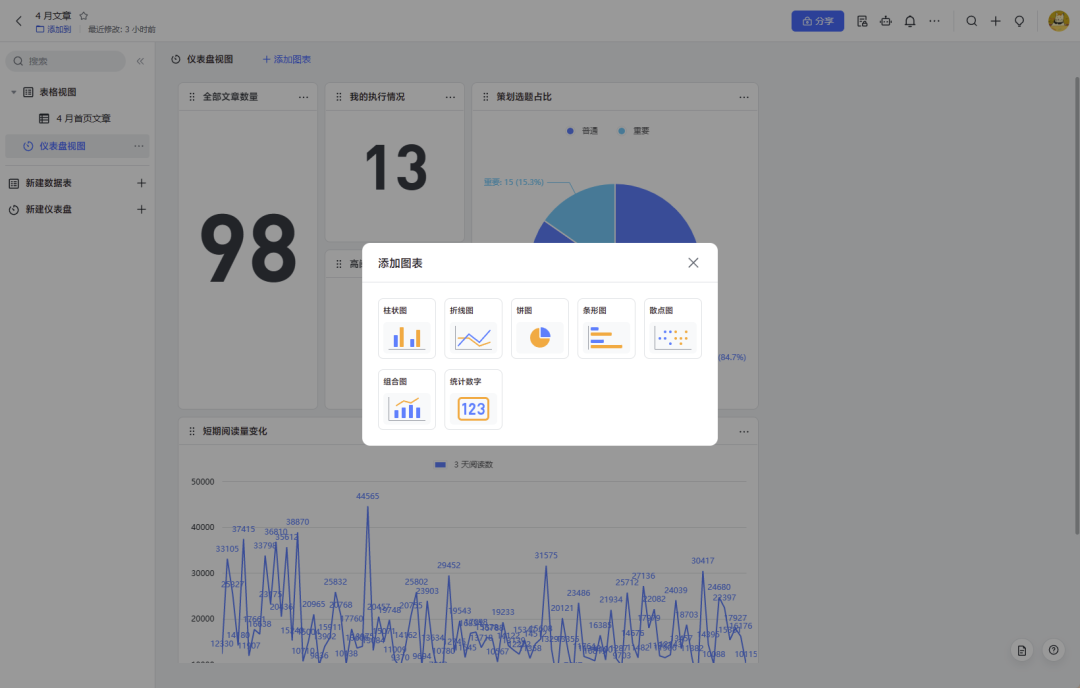Add a new table via 新建数据表 plus

tap(141, 183)
